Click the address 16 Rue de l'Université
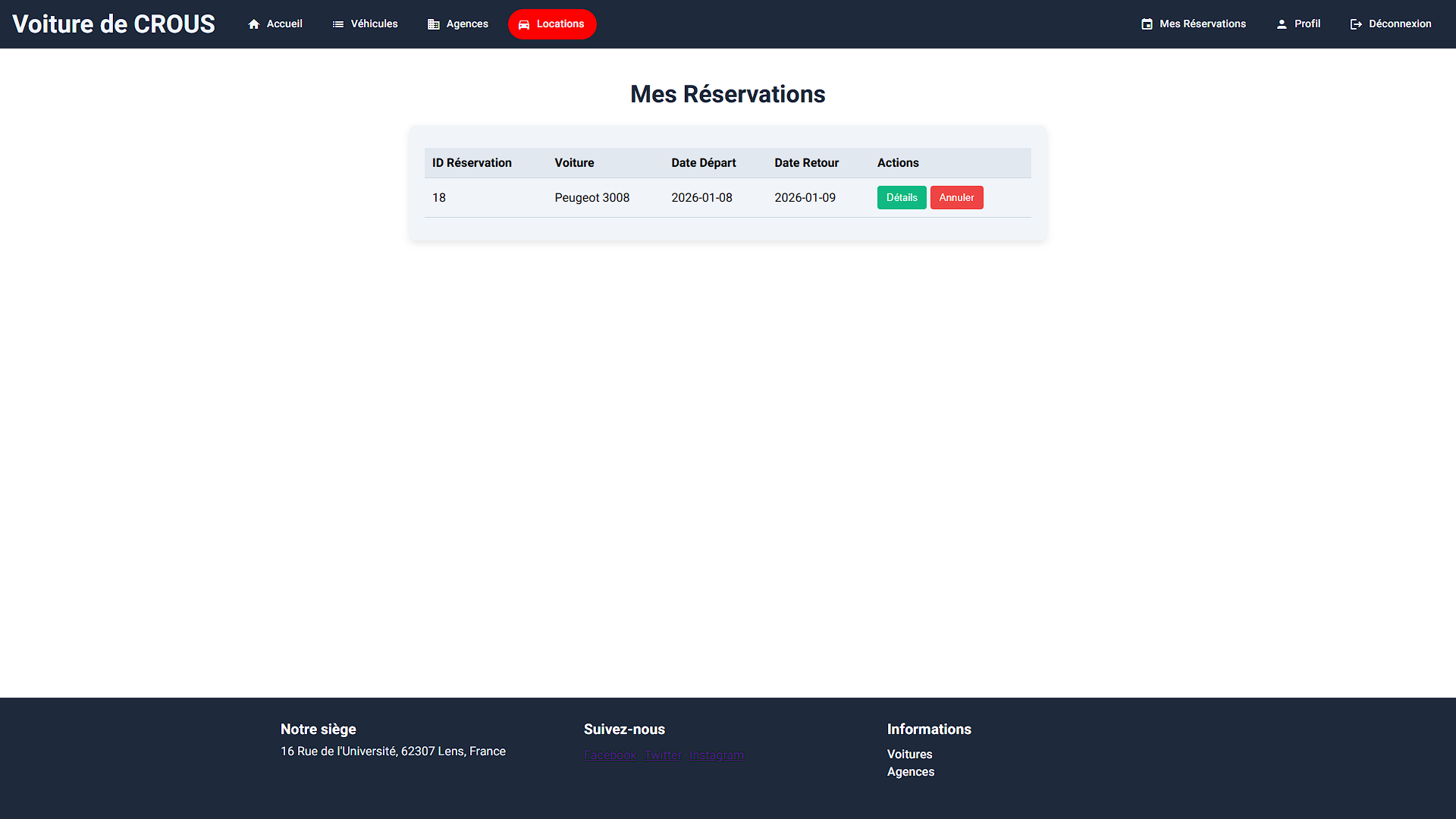Viewport: 1456px width, 819px height. pos(393,752)
